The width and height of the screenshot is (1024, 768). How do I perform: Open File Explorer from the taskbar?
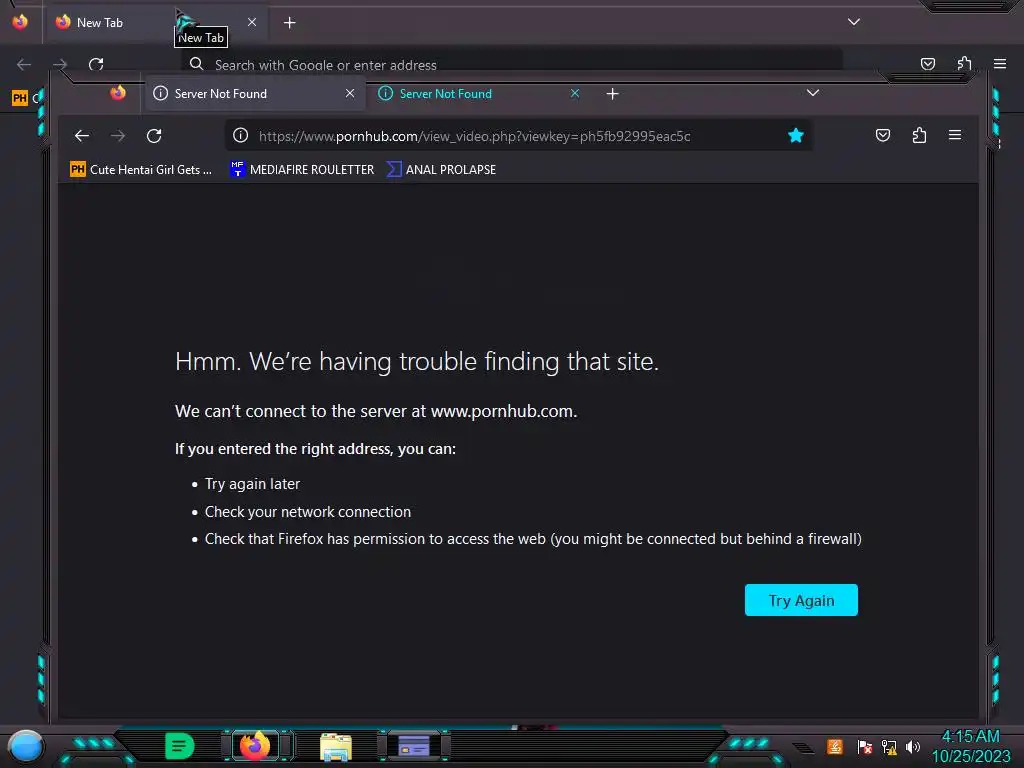pos(336,747)
